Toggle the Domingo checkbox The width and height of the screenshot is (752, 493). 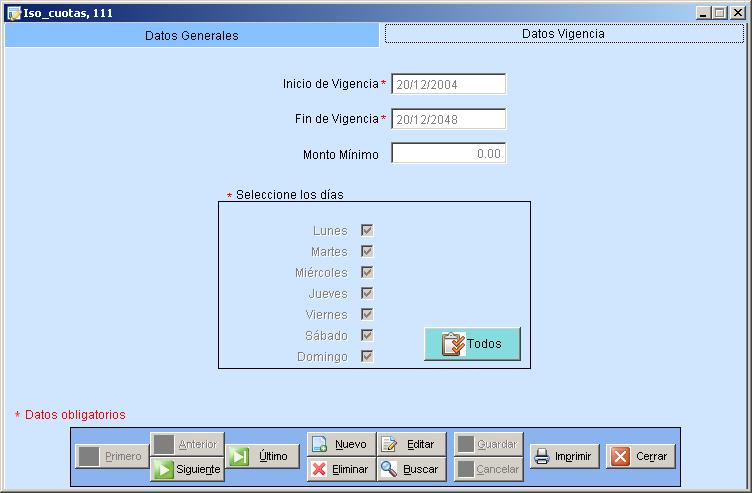tap(367, 356)
